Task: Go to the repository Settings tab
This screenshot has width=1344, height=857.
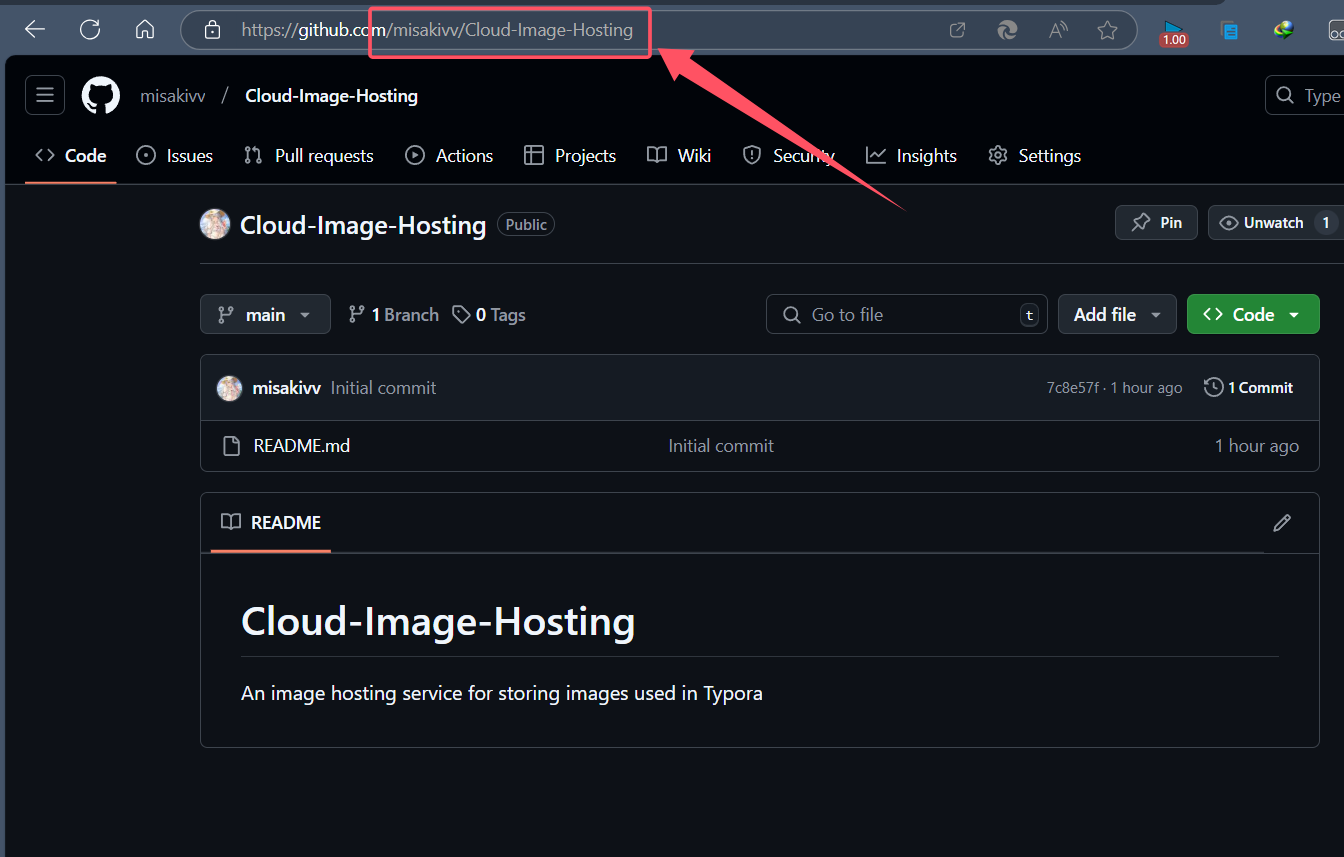Action: pos(1034,156)
